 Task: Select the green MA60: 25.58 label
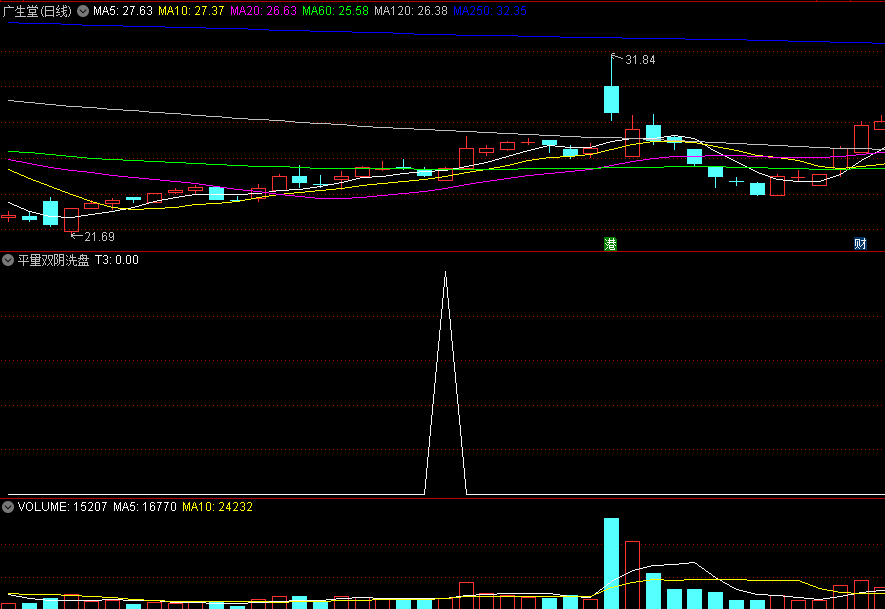335,11
